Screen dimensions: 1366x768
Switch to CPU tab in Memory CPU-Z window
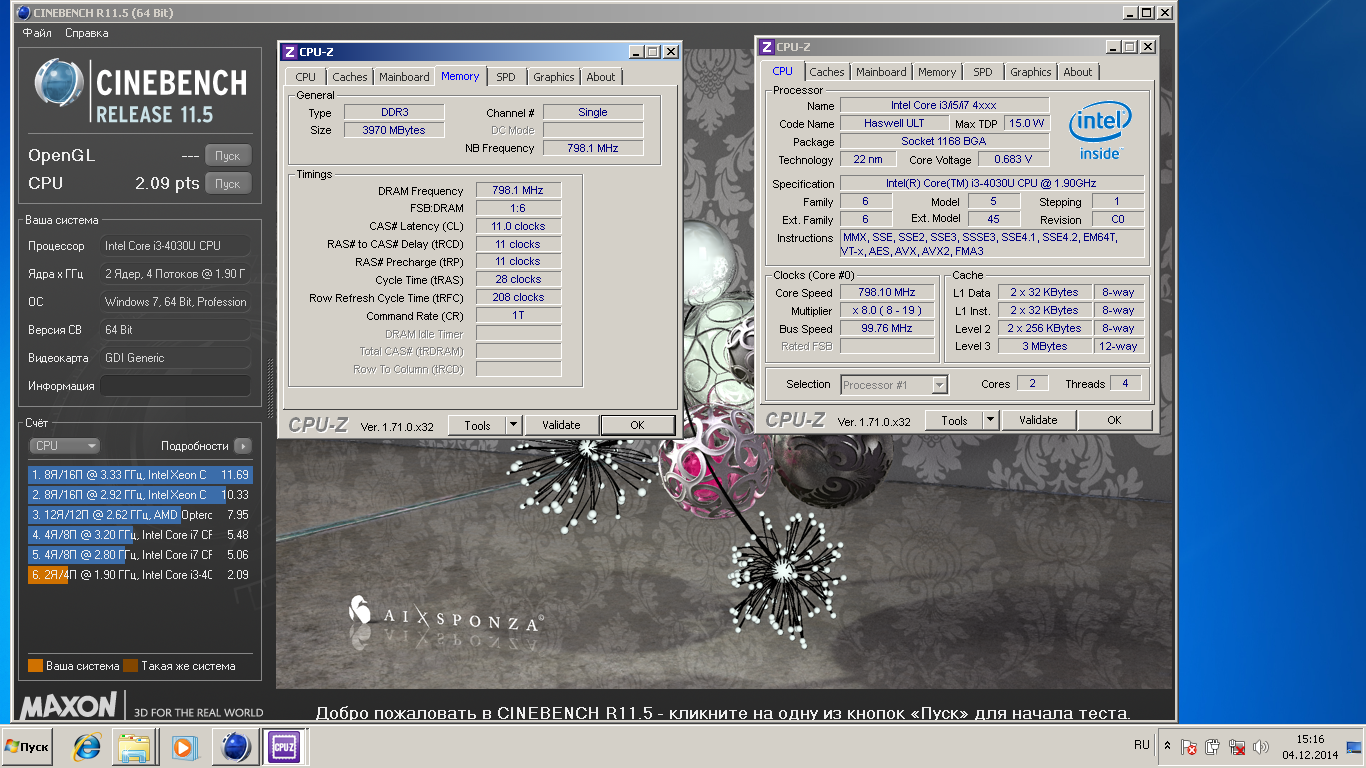click(x=306, y=77)
